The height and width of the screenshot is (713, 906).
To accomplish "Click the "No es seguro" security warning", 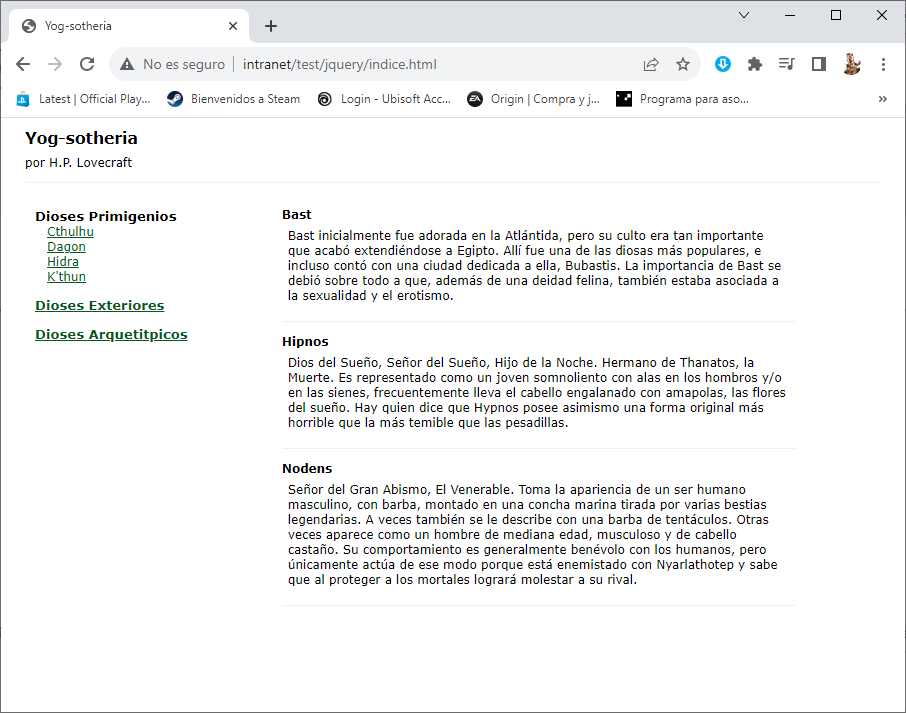I will (x=172, y=64).
